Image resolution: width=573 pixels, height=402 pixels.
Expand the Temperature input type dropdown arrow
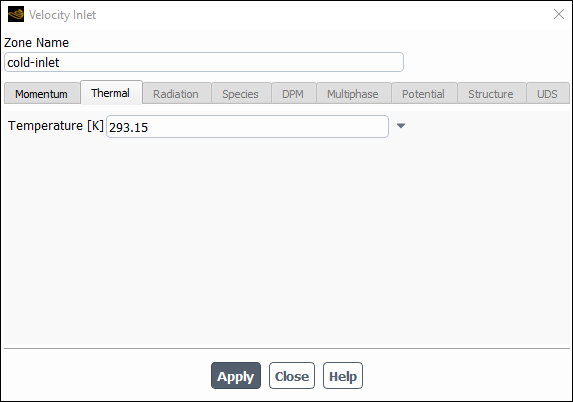[x=401, y=126]
